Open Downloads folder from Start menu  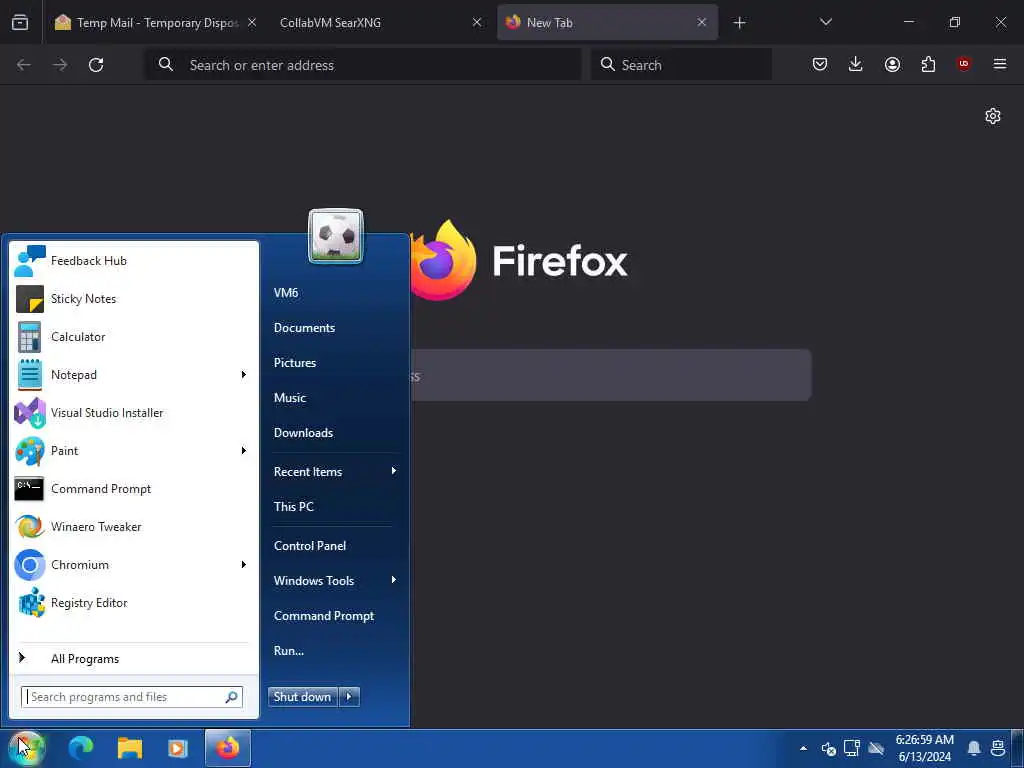tap(304, 432)
